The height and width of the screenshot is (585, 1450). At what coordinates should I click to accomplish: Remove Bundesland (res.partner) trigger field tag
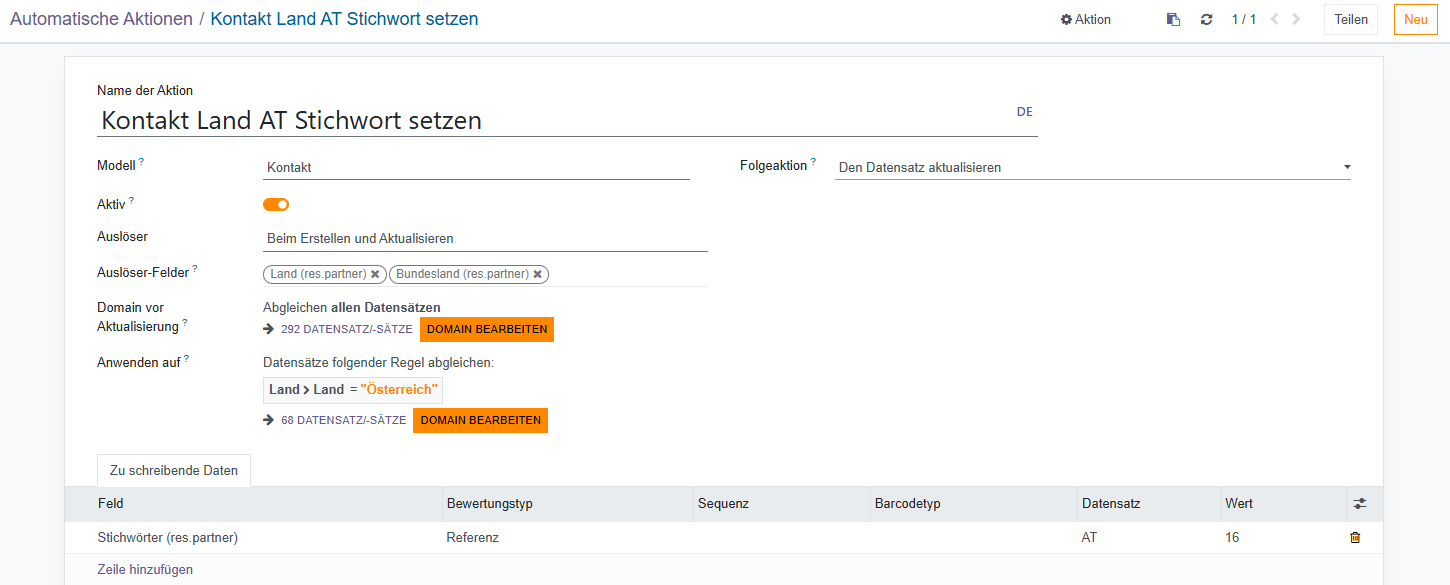(x=537, y=274)
